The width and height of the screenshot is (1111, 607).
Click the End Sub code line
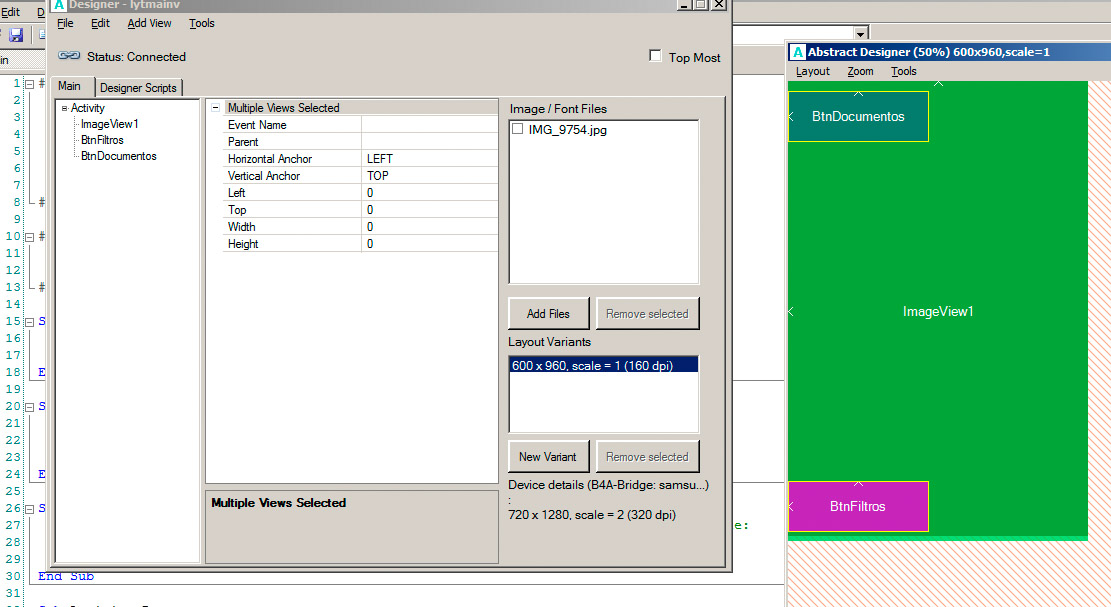[66, 576]
